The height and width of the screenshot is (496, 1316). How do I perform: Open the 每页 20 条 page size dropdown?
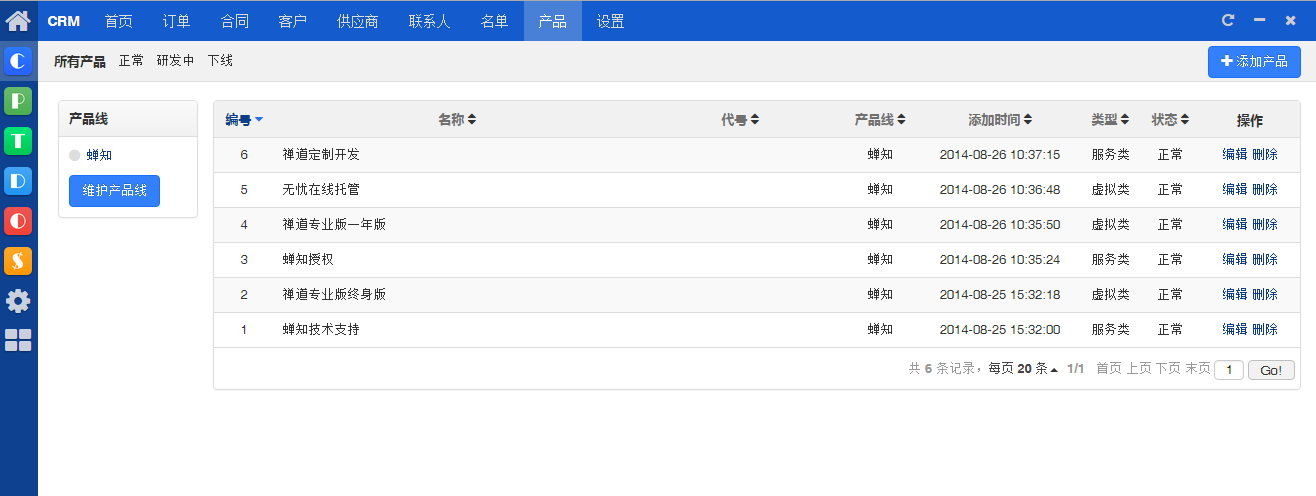coord(1023,369)
